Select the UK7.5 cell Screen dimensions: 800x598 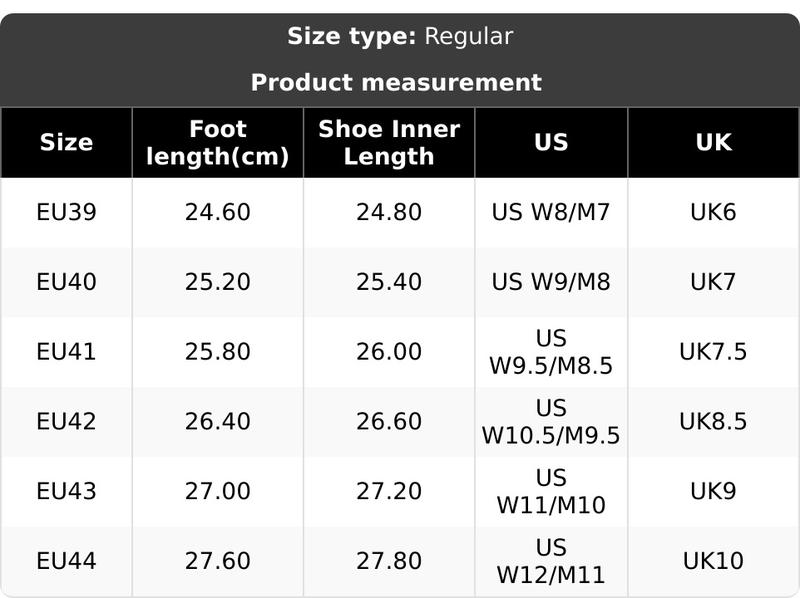[x=713, y=352]
